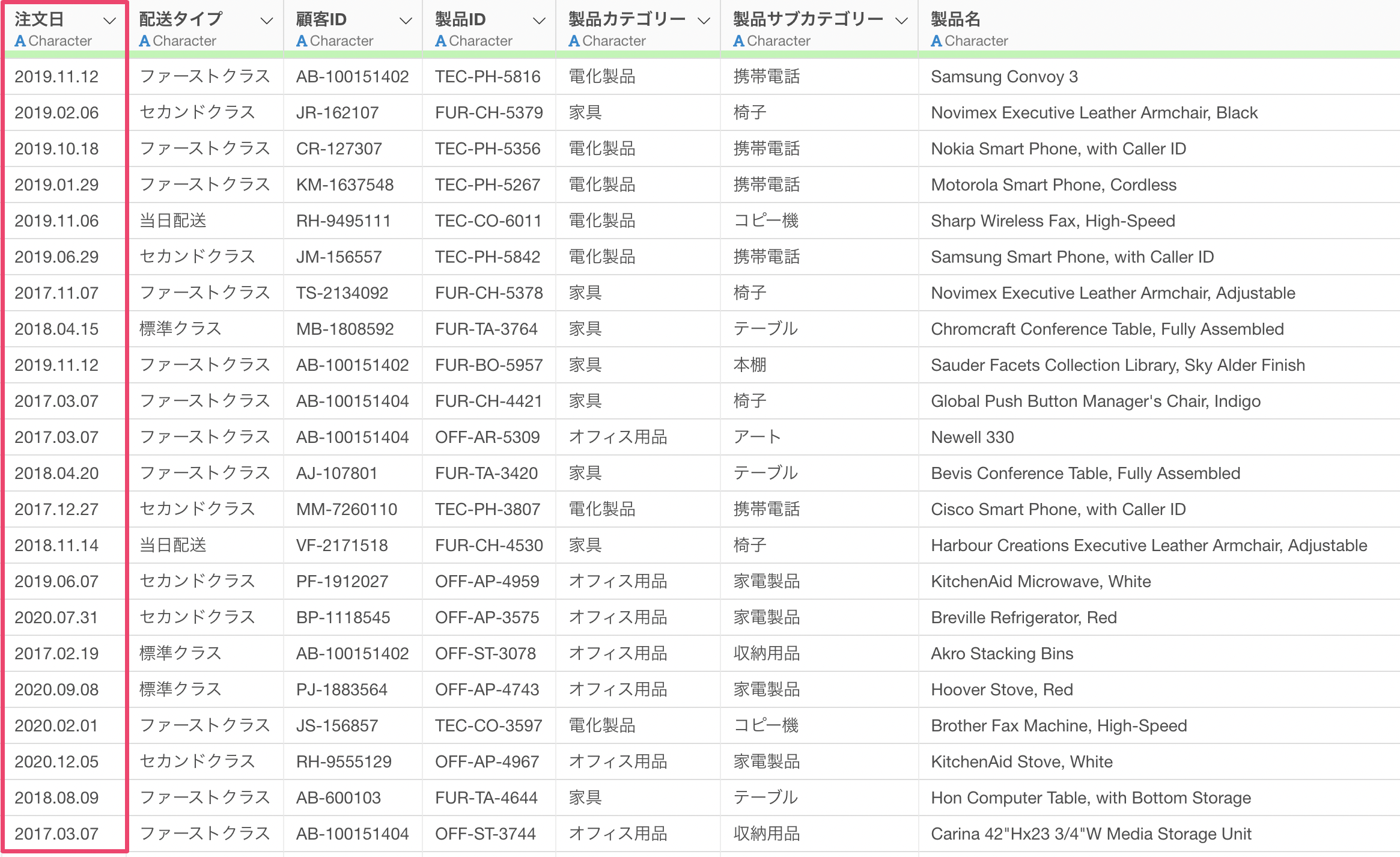This screenshot has width=1400, height=857.
Task: Click product ID cell TEC-CO-6011
Action: (488, 221)
